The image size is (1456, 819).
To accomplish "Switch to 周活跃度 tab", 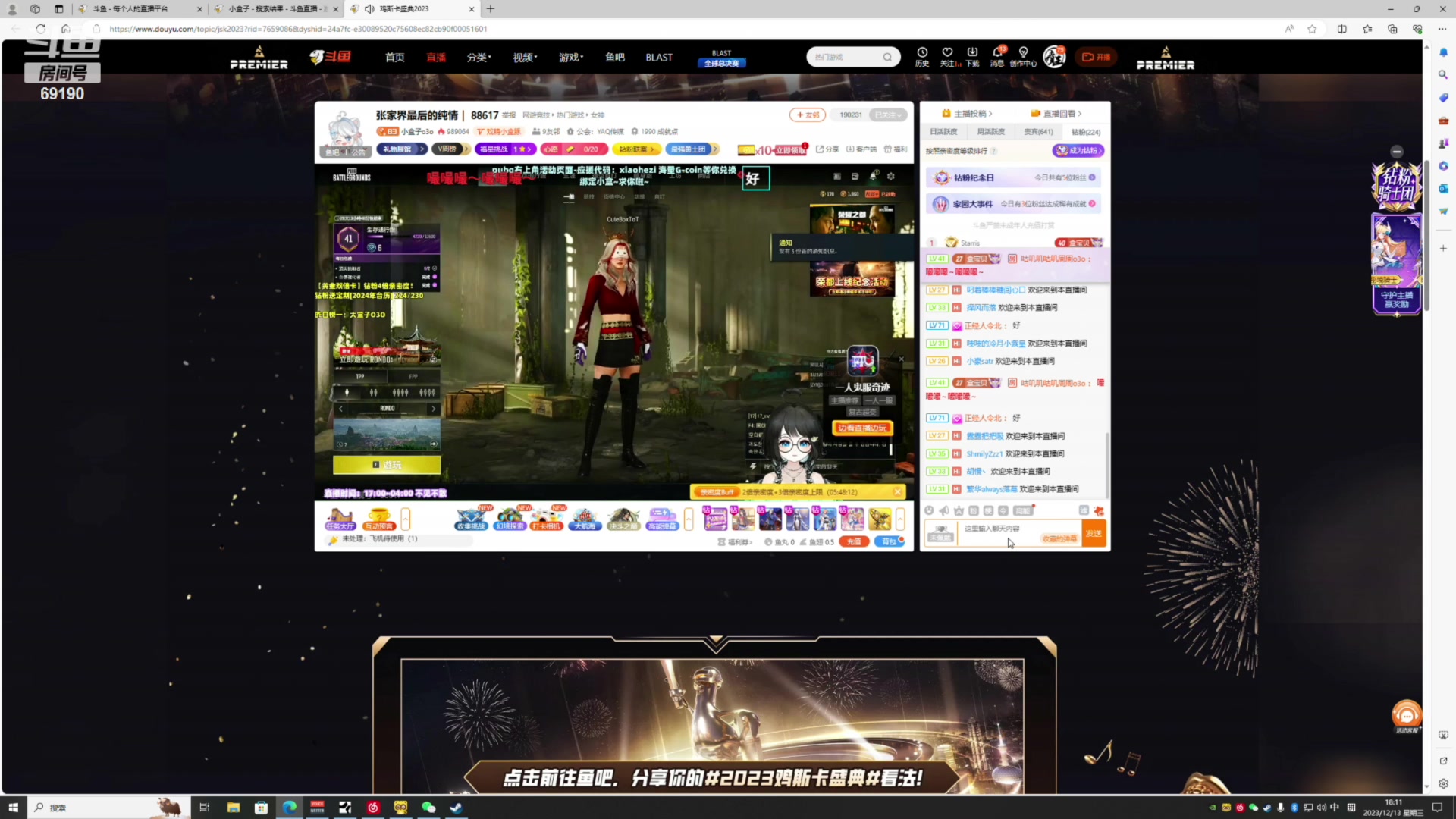I will (990, 132).
